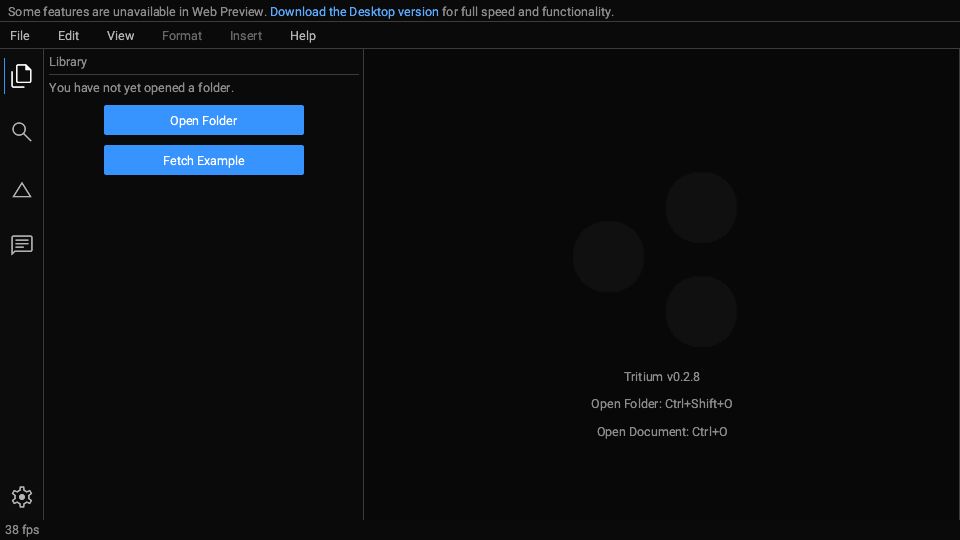The width and height of the screenshot is (960, 540).
Task: Open the Edit menu
Action: tap(69, 36)
